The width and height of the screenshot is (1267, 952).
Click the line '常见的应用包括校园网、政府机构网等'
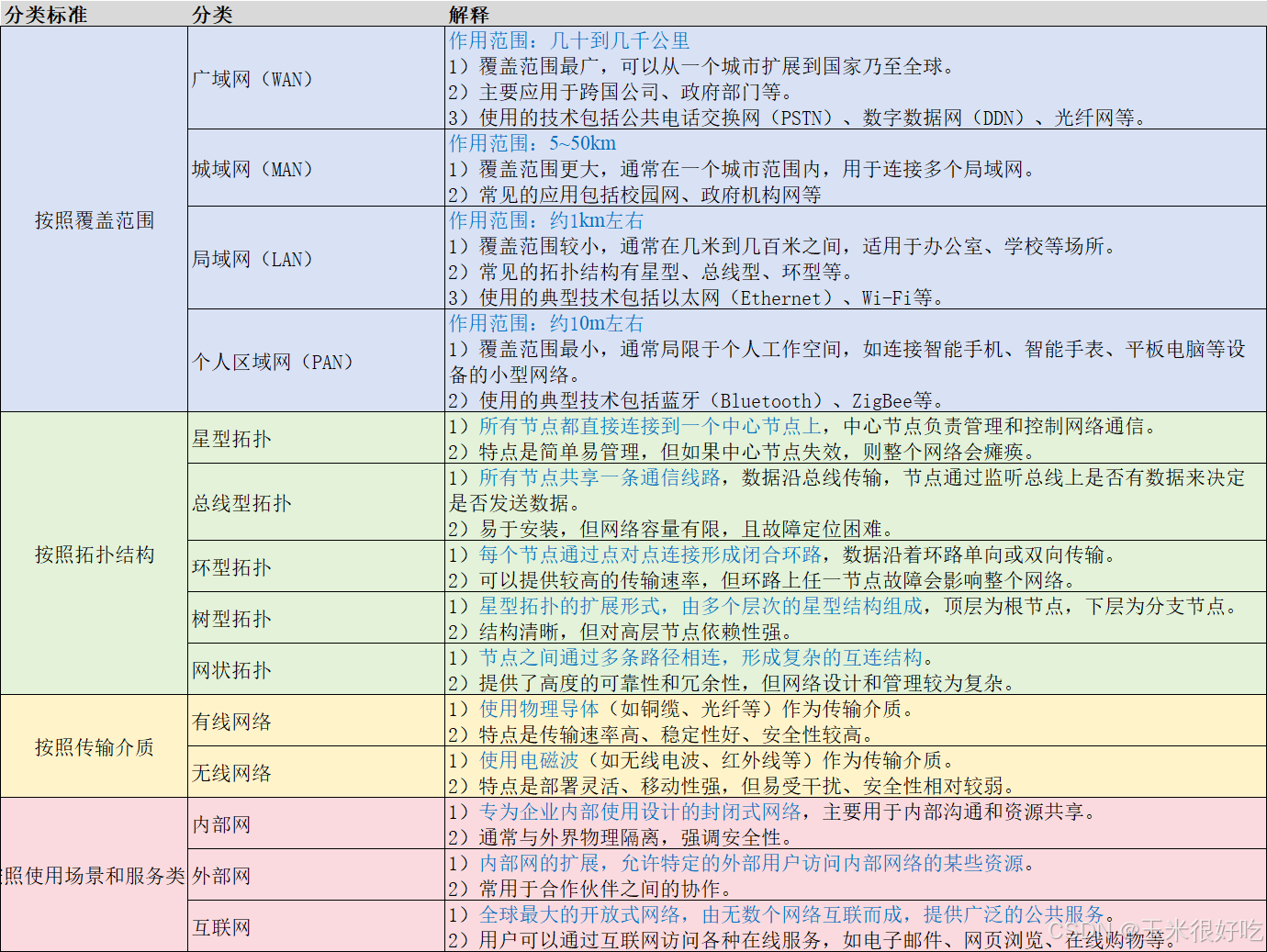[635, 195]
